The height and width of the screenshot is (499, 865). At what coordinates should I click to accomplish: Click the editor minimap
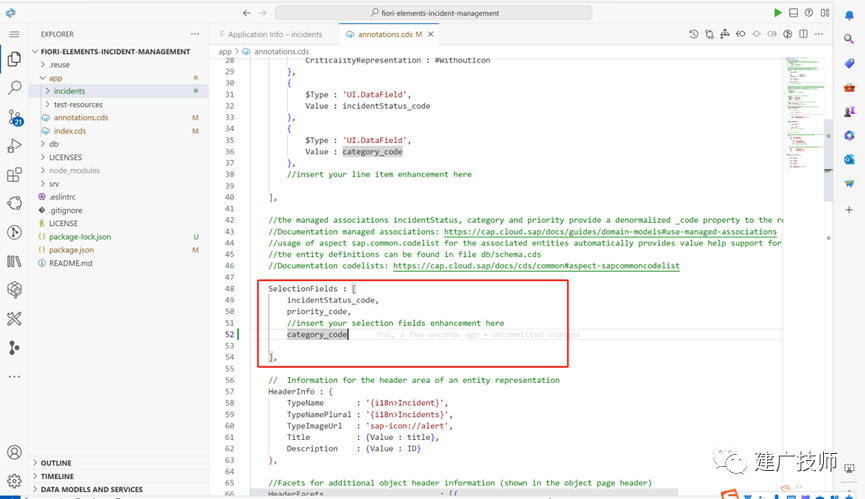[x=804, y=113]
